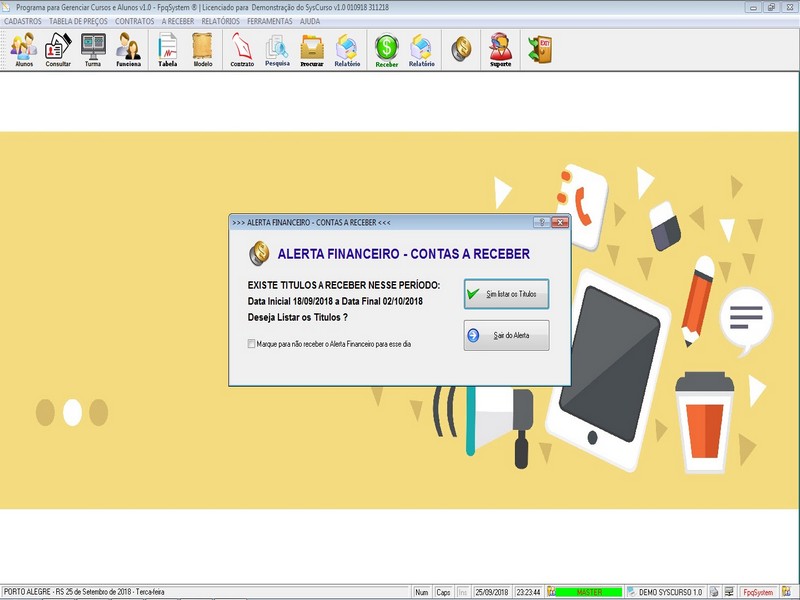Open contracts Relatório icon next to Procurar
Viewport: 800px width, 600px height.
347,49
